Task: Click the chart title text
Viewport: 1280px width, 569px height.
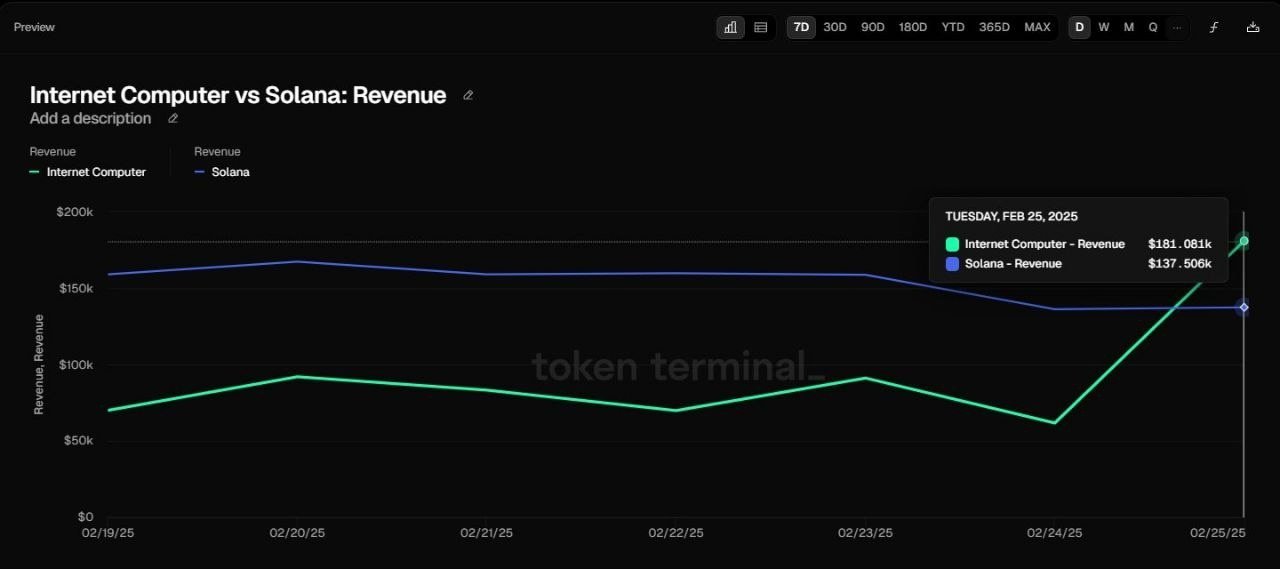Action: [238, 95]
